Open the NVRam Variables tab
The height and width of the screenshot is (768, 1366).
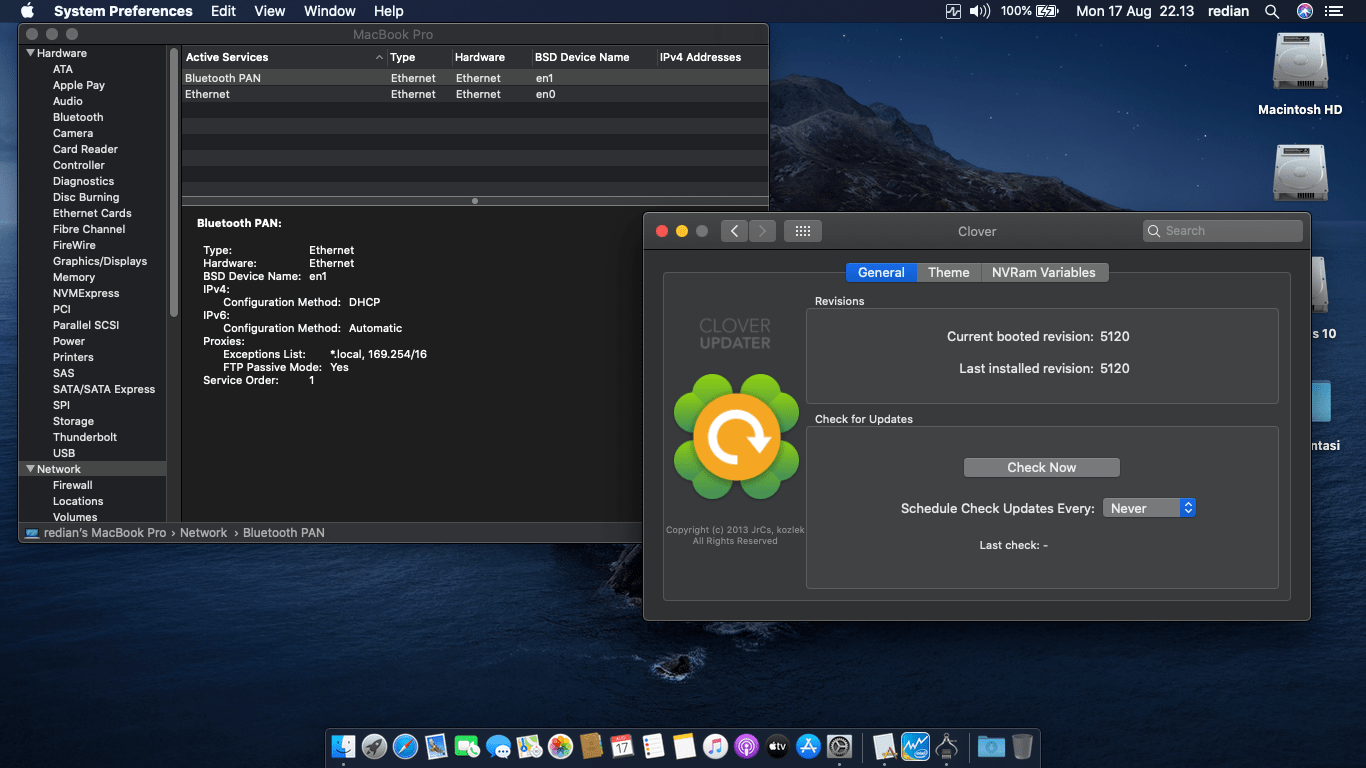tap(1044, 272)
